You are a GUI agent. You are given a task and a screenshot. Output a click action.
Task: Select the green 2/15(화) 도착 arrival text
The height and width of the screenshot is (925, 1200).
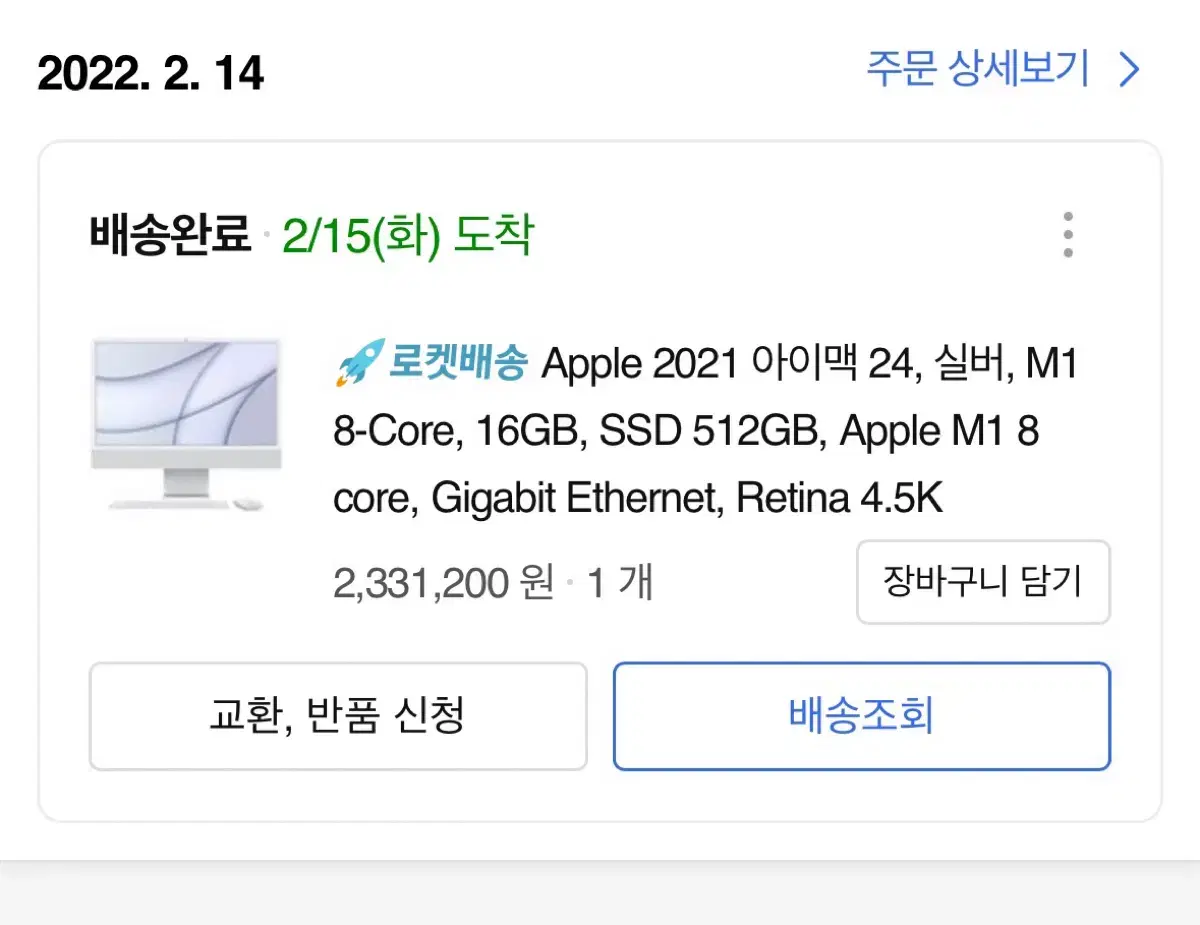408,236
